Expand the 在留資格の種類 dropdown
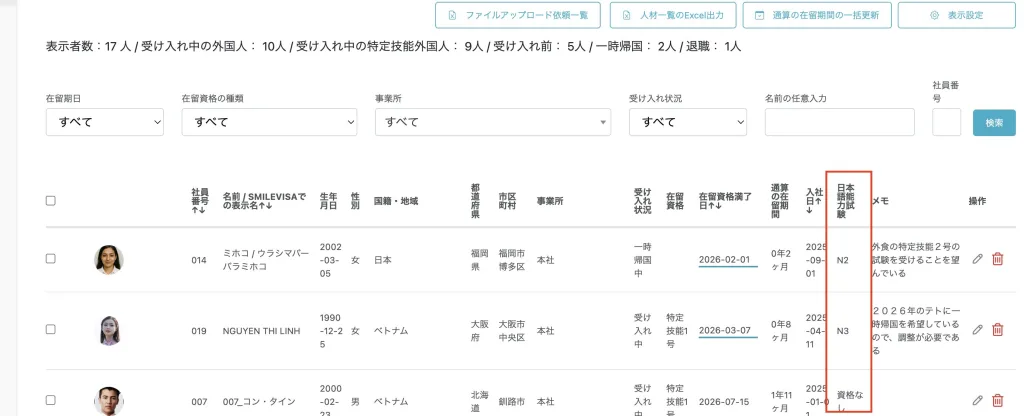Screen dimensions: 1024x416 point(268,122)
